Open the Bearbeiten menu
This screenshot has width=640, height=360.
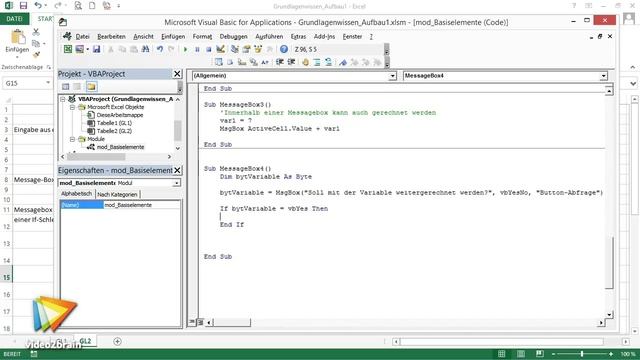coord(111,37)
